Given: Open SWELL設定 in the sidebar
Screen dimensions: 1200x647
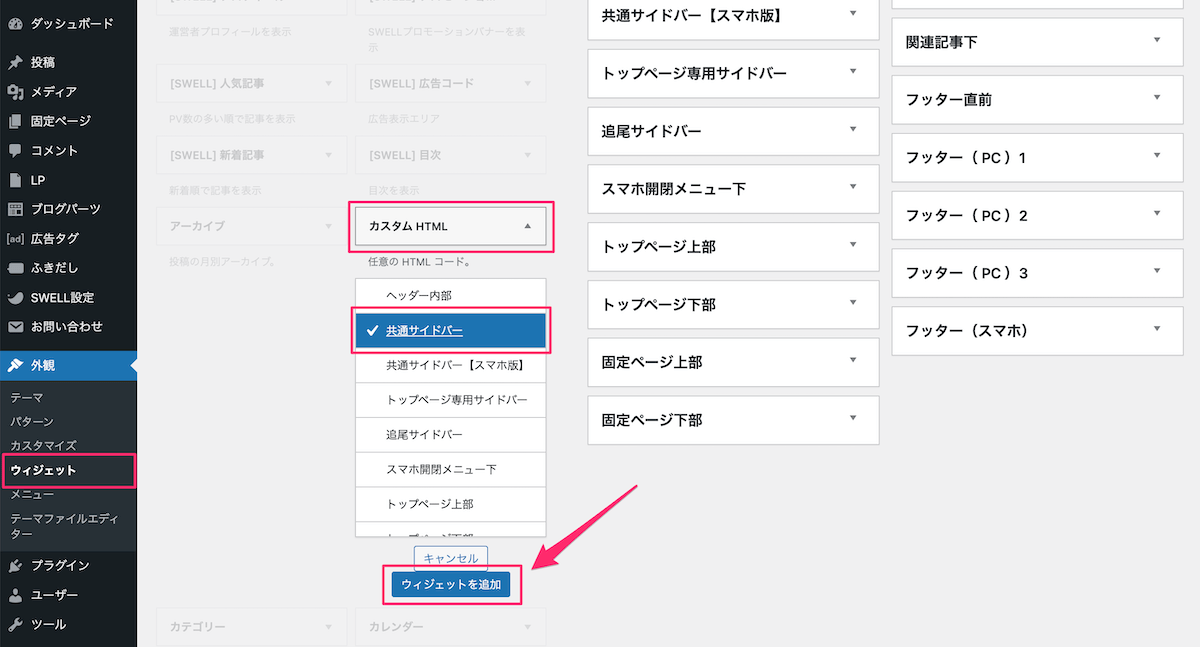Looking at the screenshot, I should (x=62, y=298).
